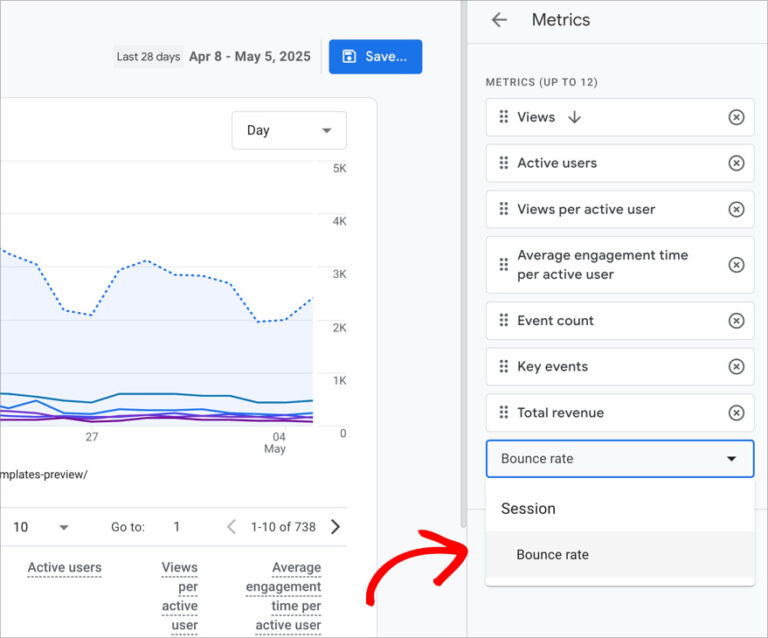
Task: Remove Average engagement time metric
Action: pos(736,265)
